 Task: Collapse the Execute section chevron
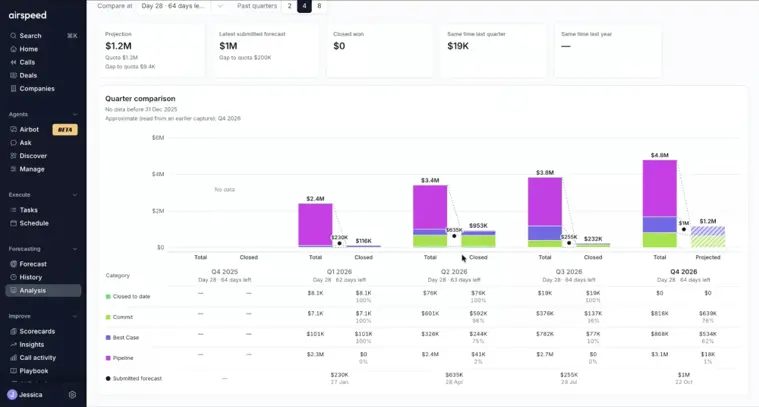[75, 195]
